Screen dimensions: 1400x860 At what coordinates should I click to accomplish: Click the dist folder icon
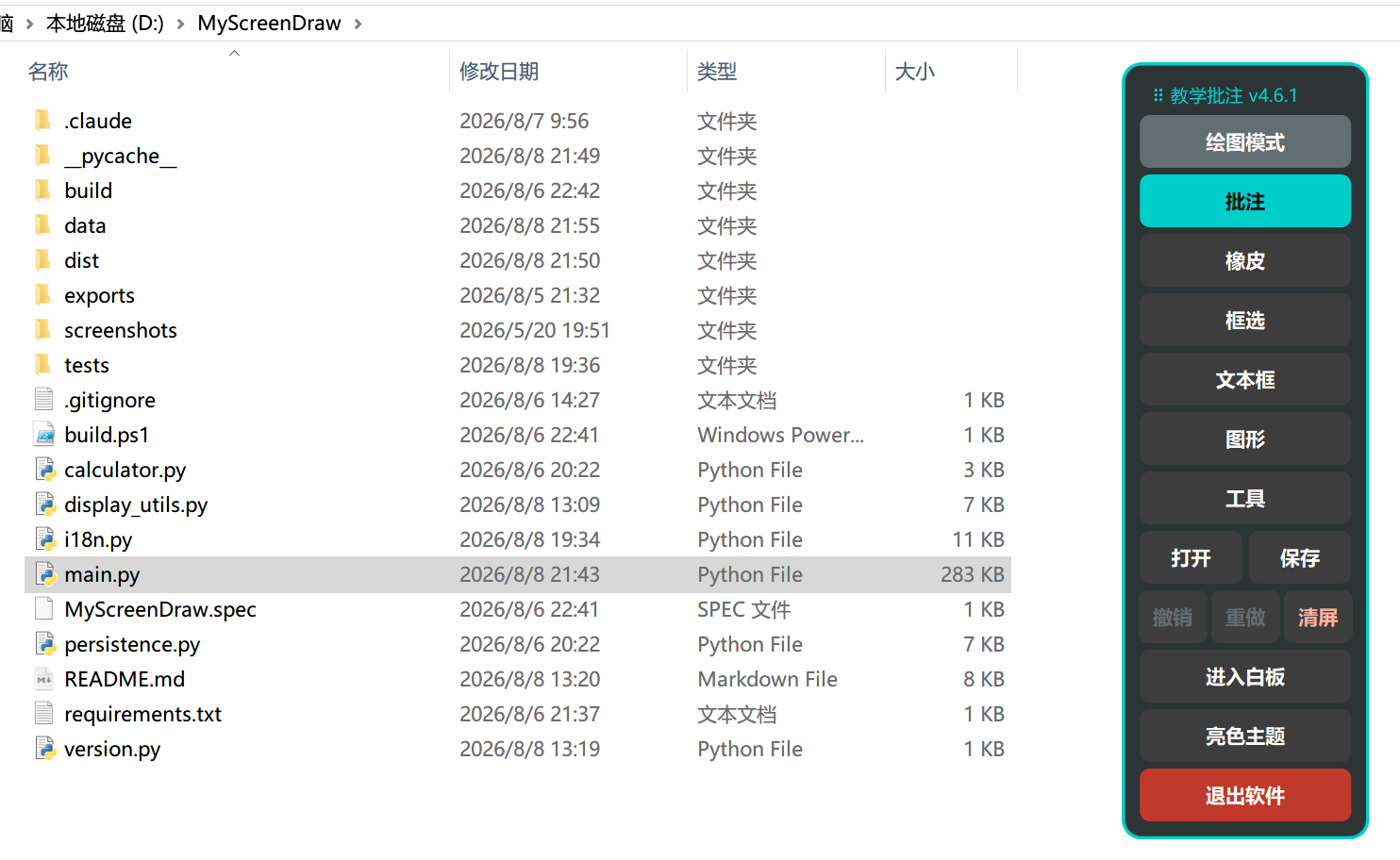click(x=42, y=259)
